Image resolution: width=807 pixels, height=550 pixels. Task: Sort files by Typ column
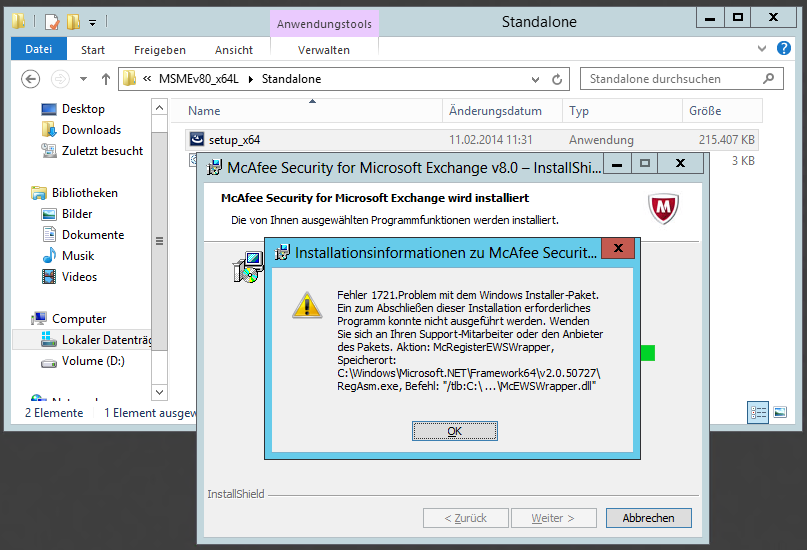tap(622, 111)
